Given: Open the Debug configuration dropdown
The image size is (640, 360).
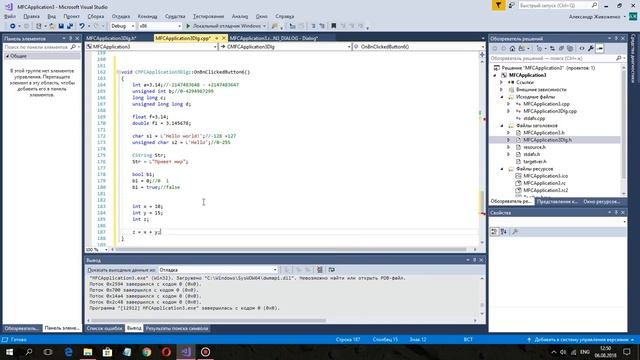Looking at the screenshot, I should tap(122, 26).
